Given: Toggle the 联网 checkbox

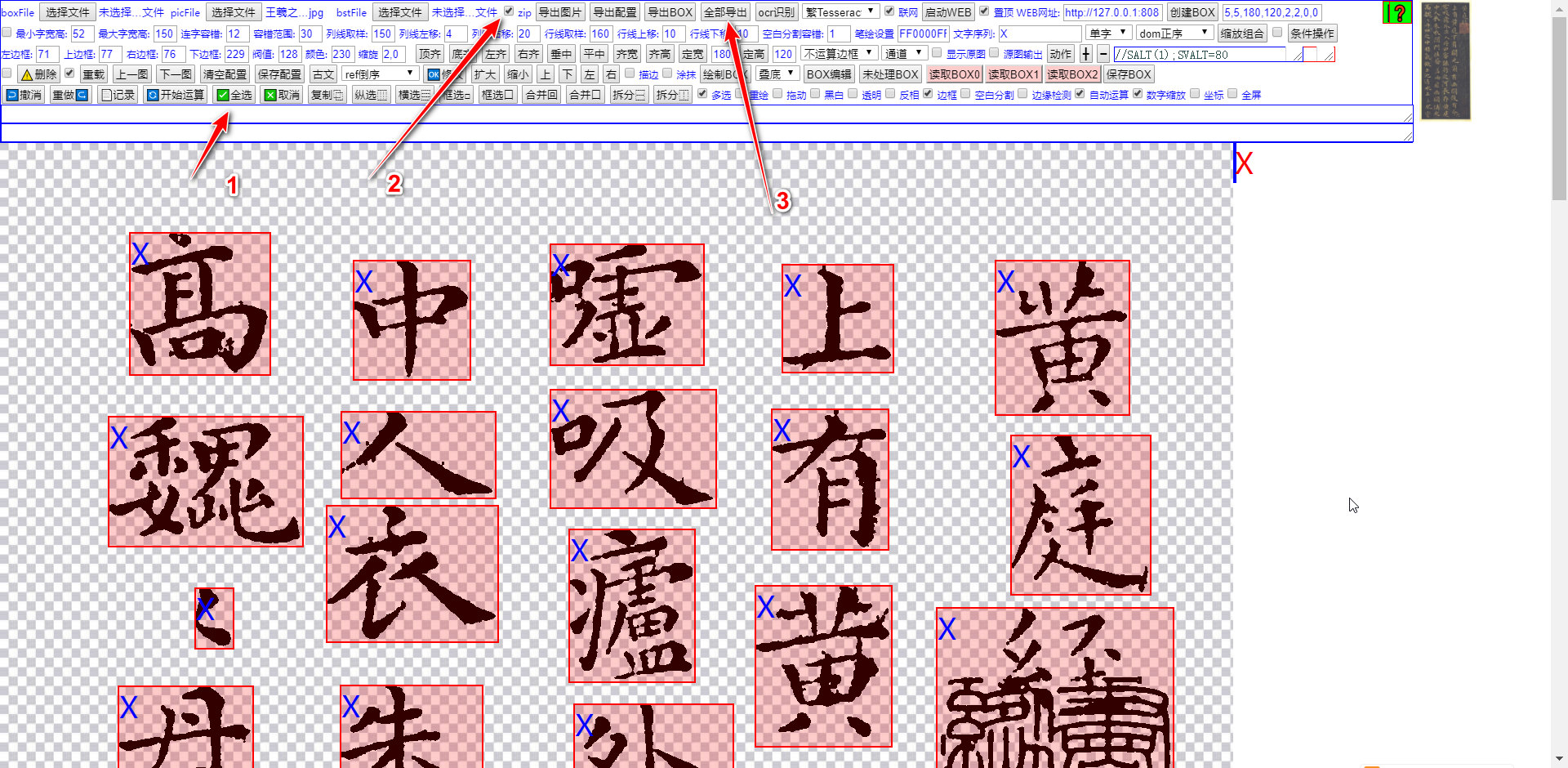Looking at the screenshot, I should [x=889, y=11].
